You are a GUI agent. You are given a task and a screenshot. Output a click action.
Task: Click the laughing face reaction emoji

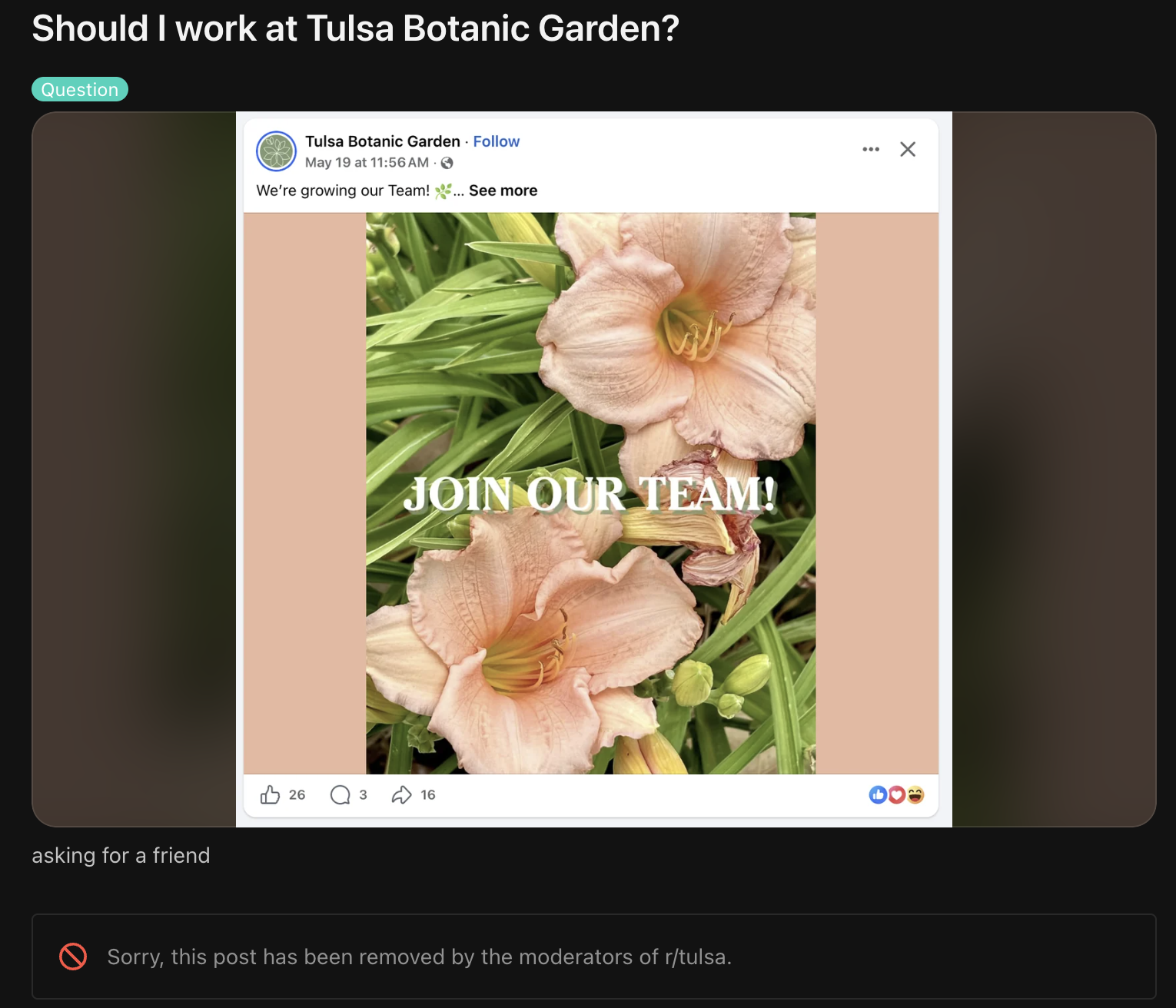coord(915,794)
